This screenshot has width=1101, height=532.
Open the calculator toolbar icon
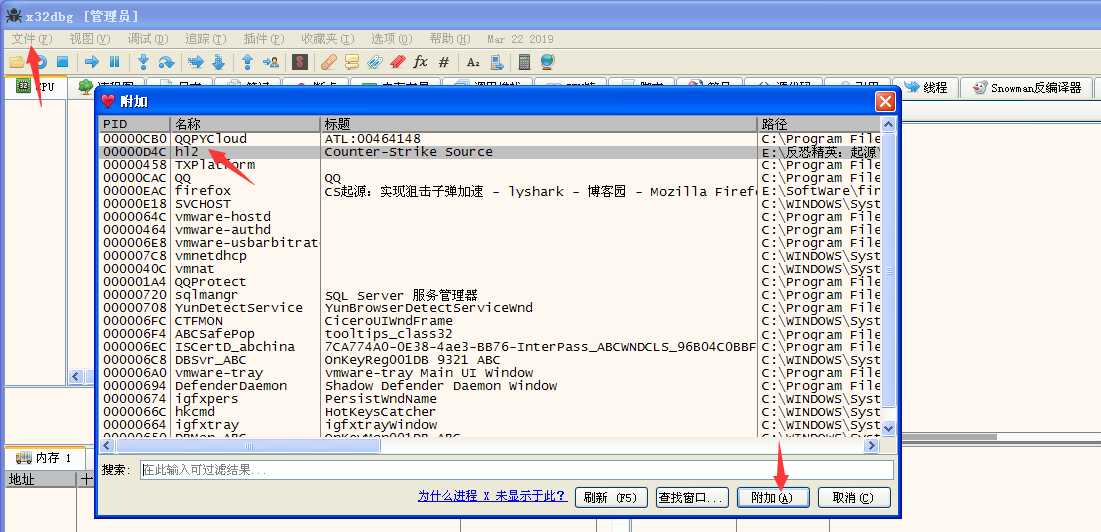(524, 62)
